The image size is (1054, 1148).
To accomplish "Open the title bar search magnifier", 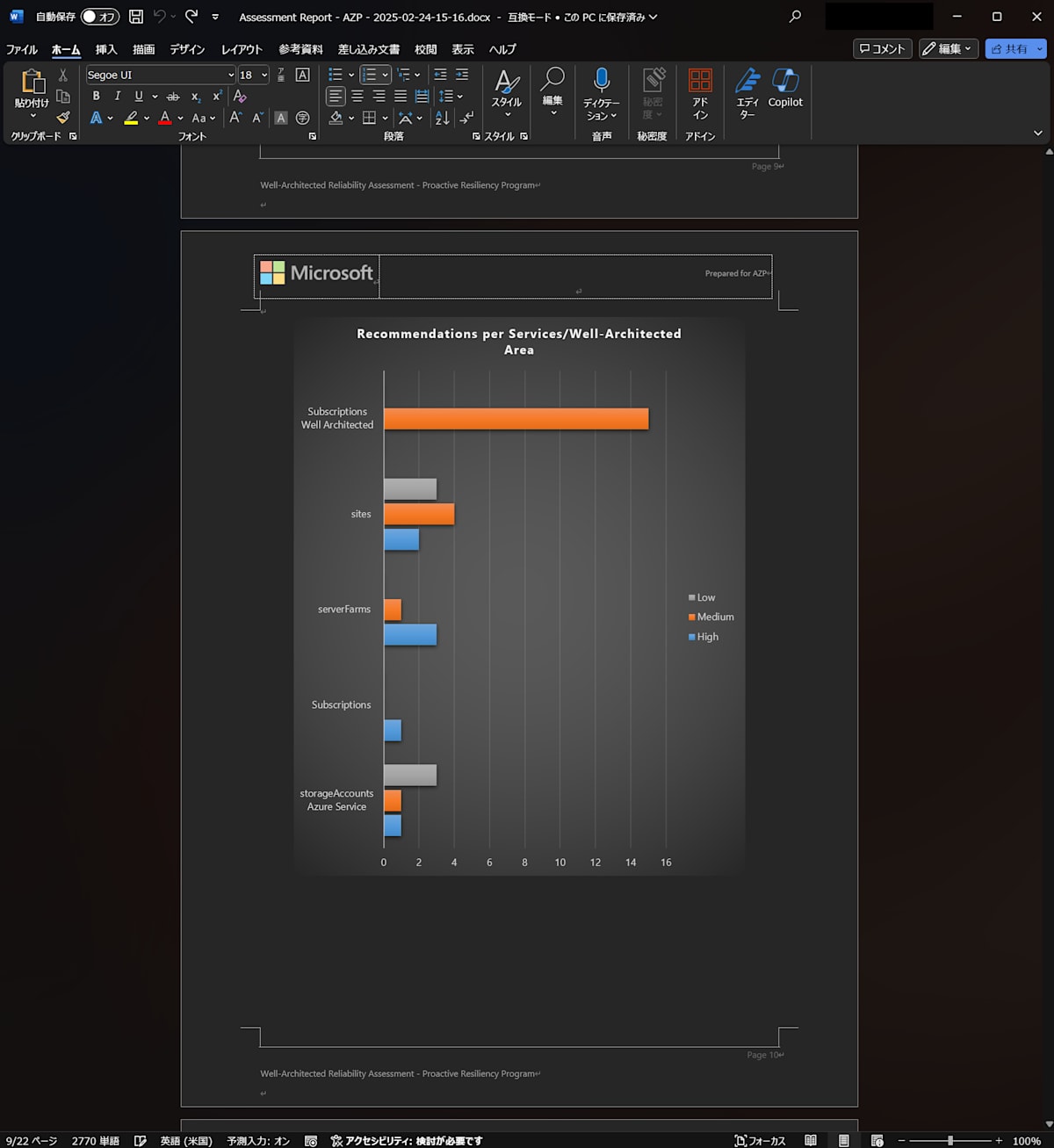I will point(795,17).
